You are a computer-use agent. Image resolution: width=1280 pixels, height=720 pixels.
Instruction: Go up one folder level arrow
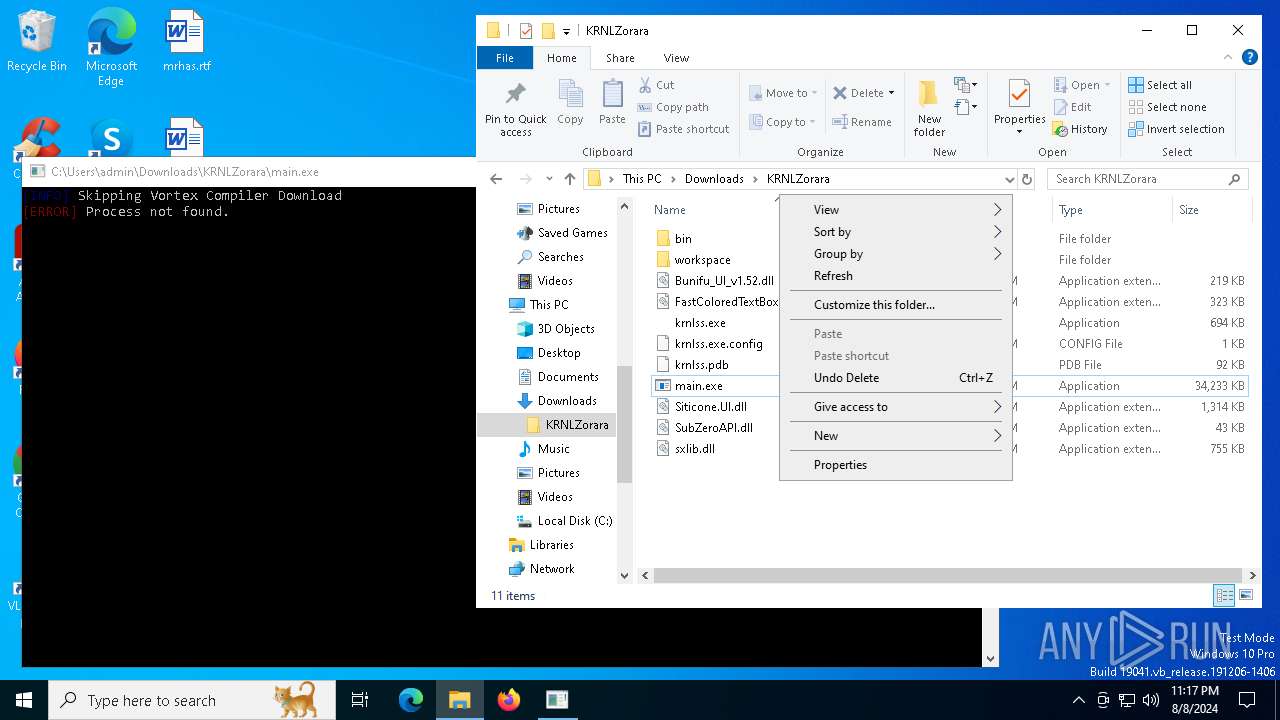click(570, 179)
